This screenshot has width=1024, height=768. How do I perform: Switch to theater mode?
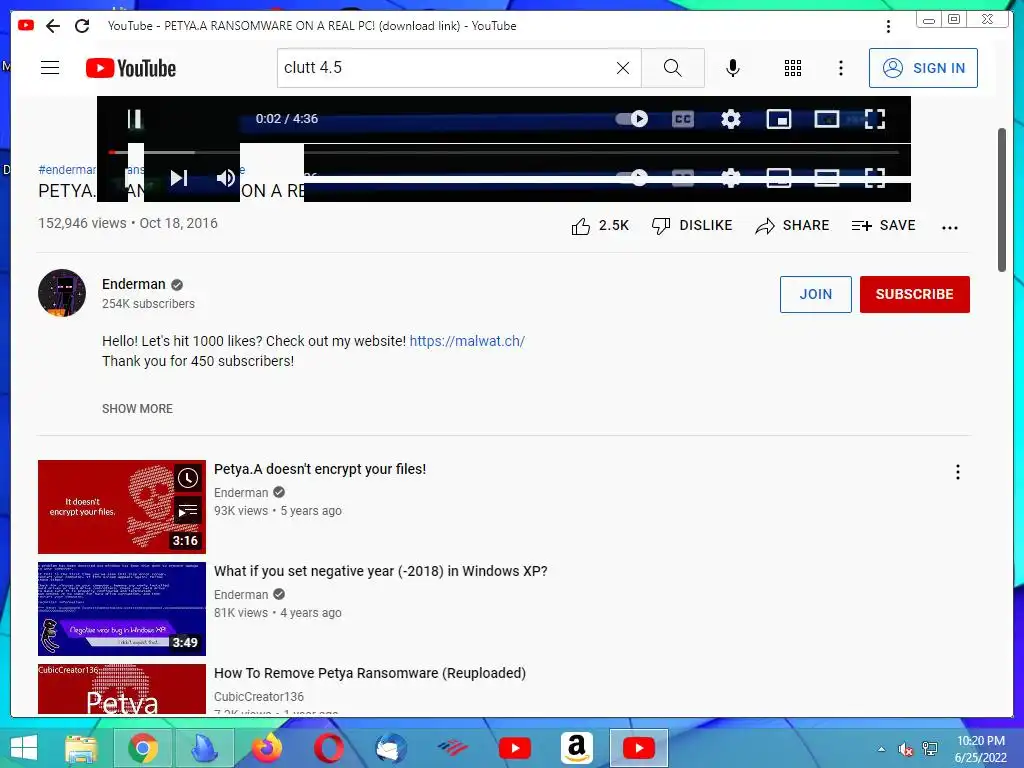click(x=827, y=119)
